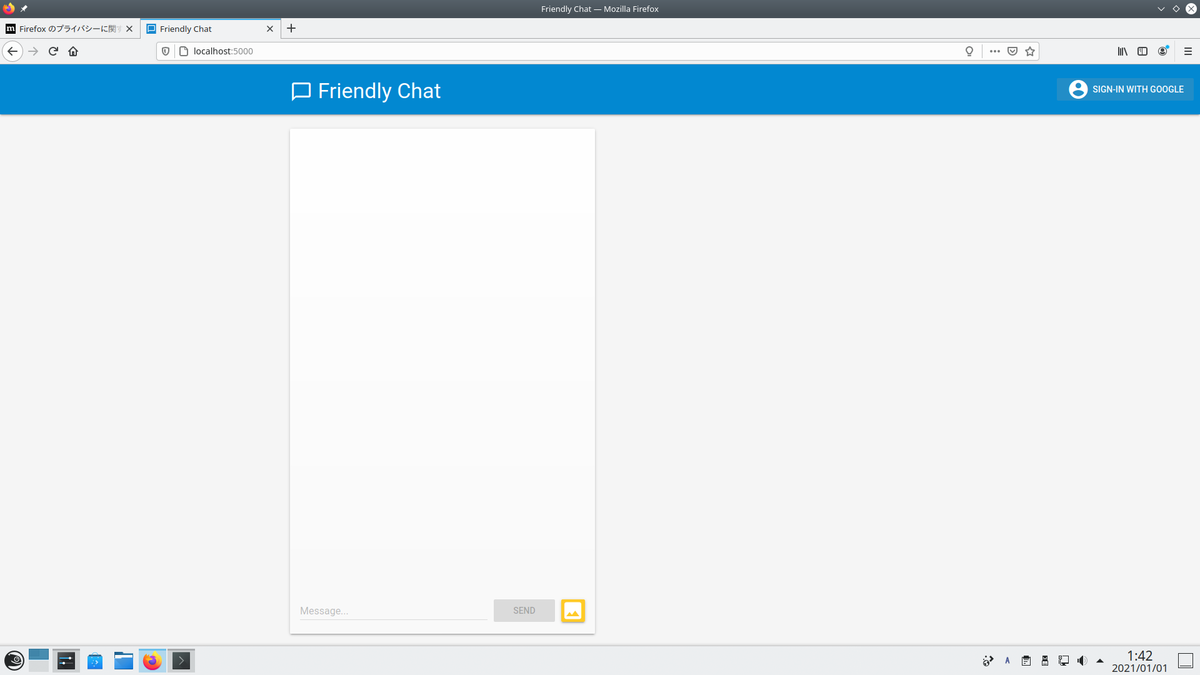Toggle the Firefox sidebar
Viewport: 1200px width, 675px height.
pyautogui.click(x=1142, y=51)
